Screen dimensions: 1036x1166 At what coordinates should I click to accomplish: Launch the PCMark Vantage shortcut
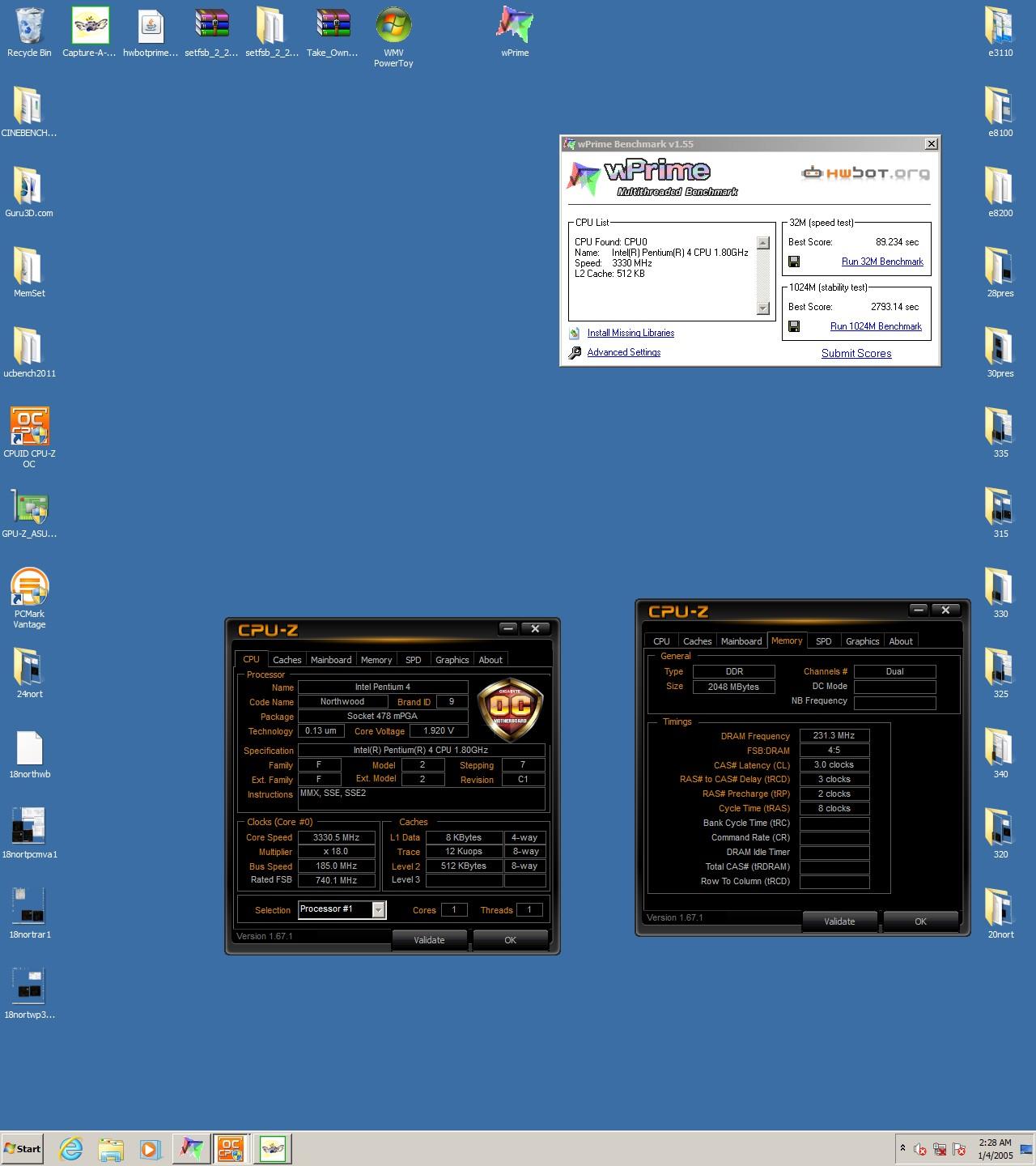click(x=29, y=598)
